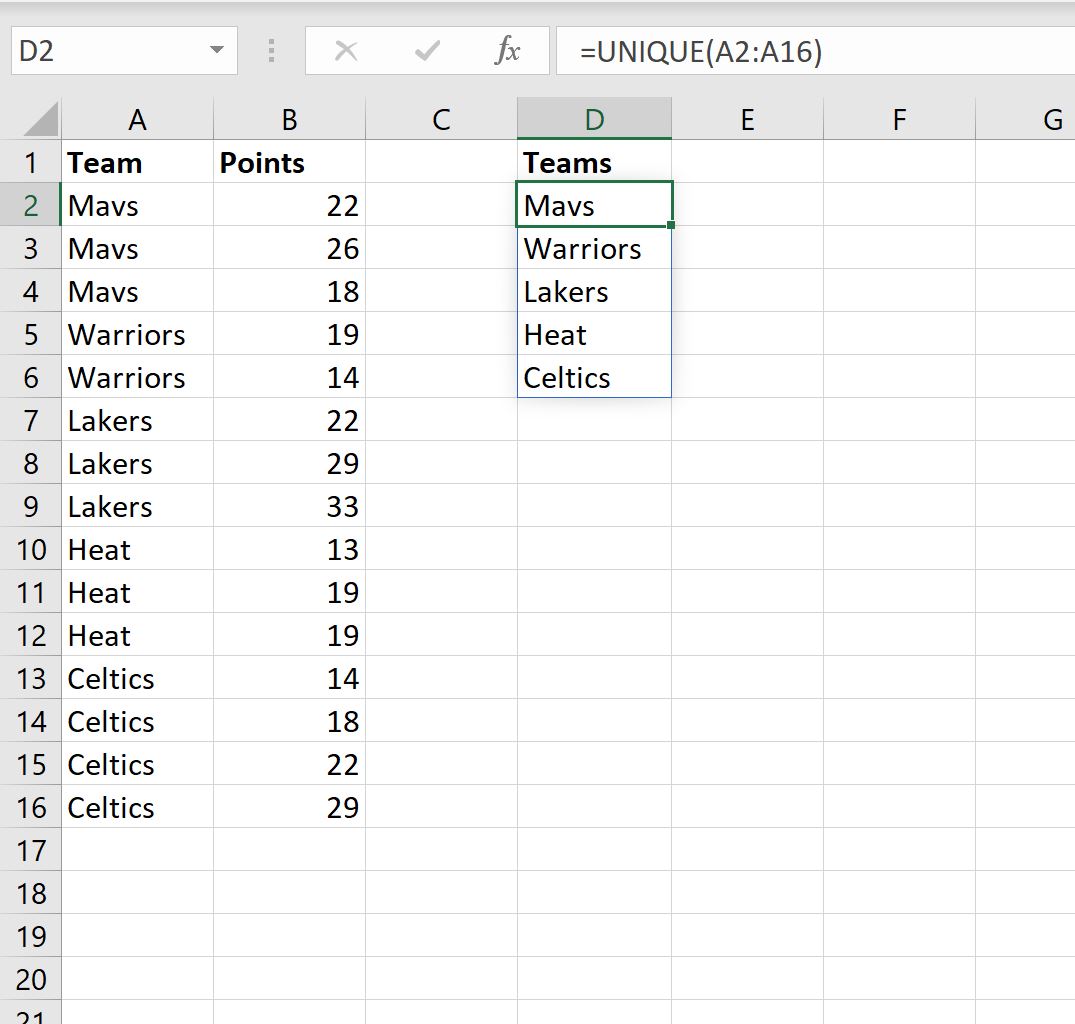Click cell B6 with value 14
The width and height of the screenshot is (1075, 1024).
point(289,378)
